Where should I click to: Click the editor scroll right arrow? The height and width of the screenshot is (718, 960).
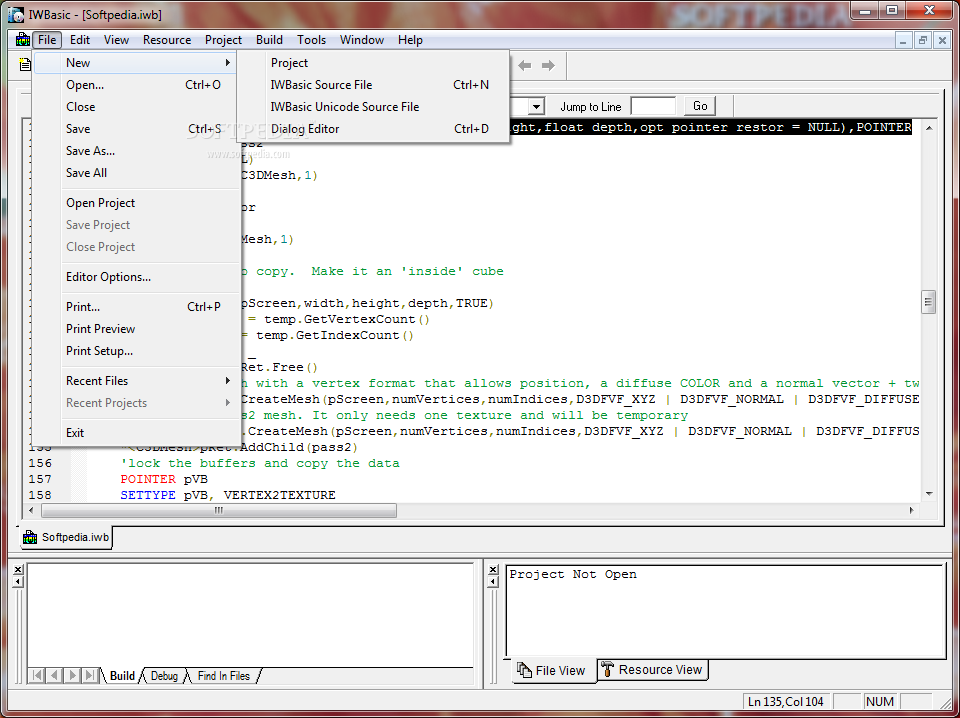click(x=912, y=510)
